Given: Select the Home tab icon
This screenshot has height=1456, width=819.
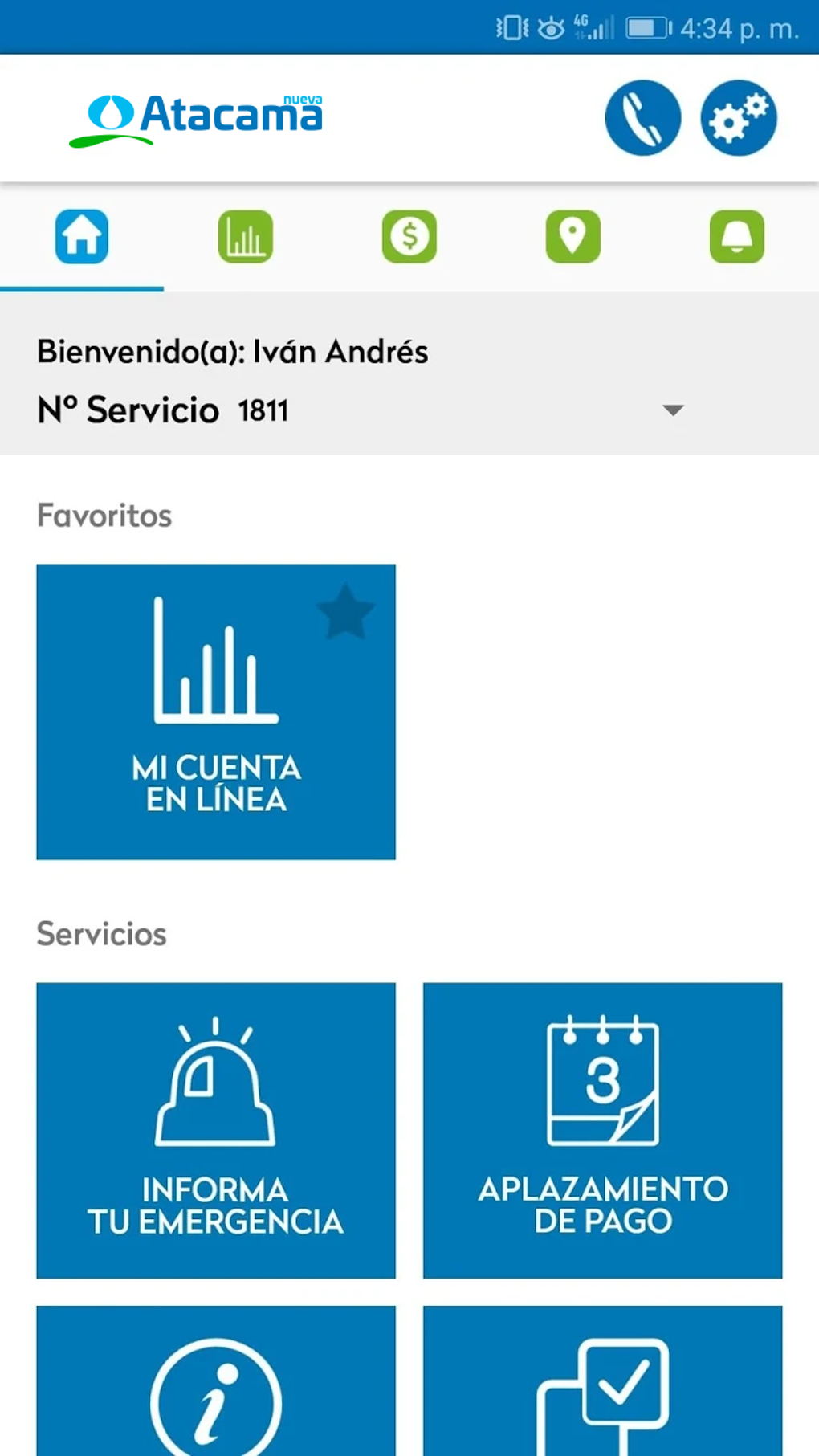Looking at the screenshot, I should point(82,237).
